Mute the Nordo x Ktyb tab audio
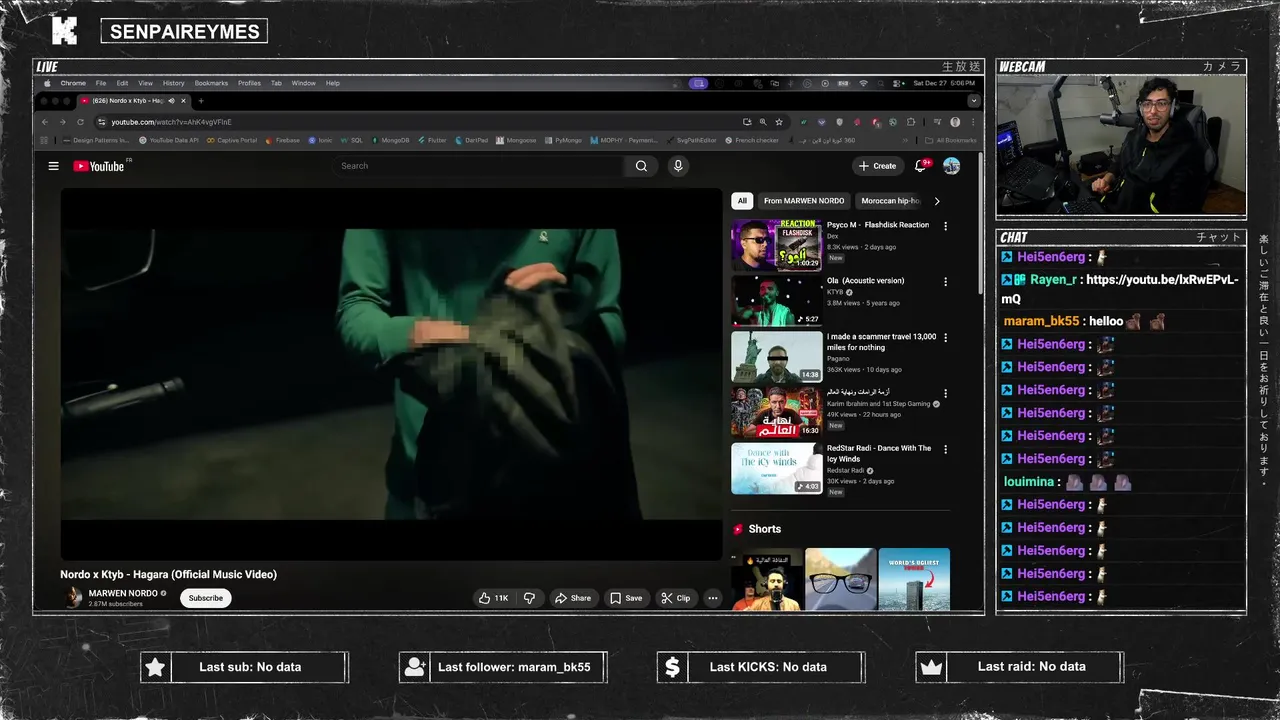 pyautogui.click(x=171, y=101)
